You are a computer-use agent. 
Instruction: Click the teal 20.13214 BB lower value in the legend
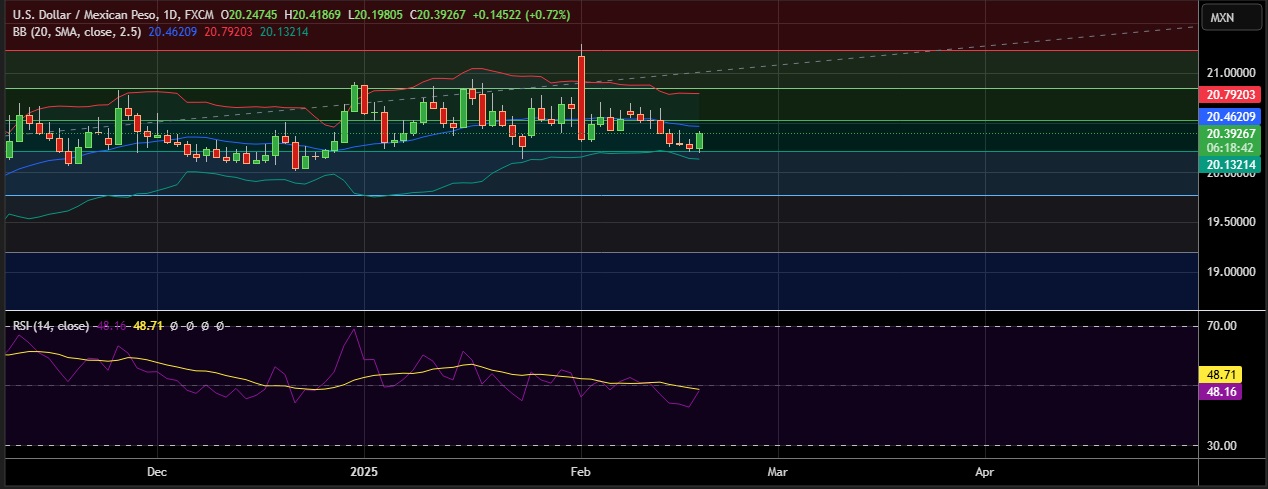(x=284, y=32)
